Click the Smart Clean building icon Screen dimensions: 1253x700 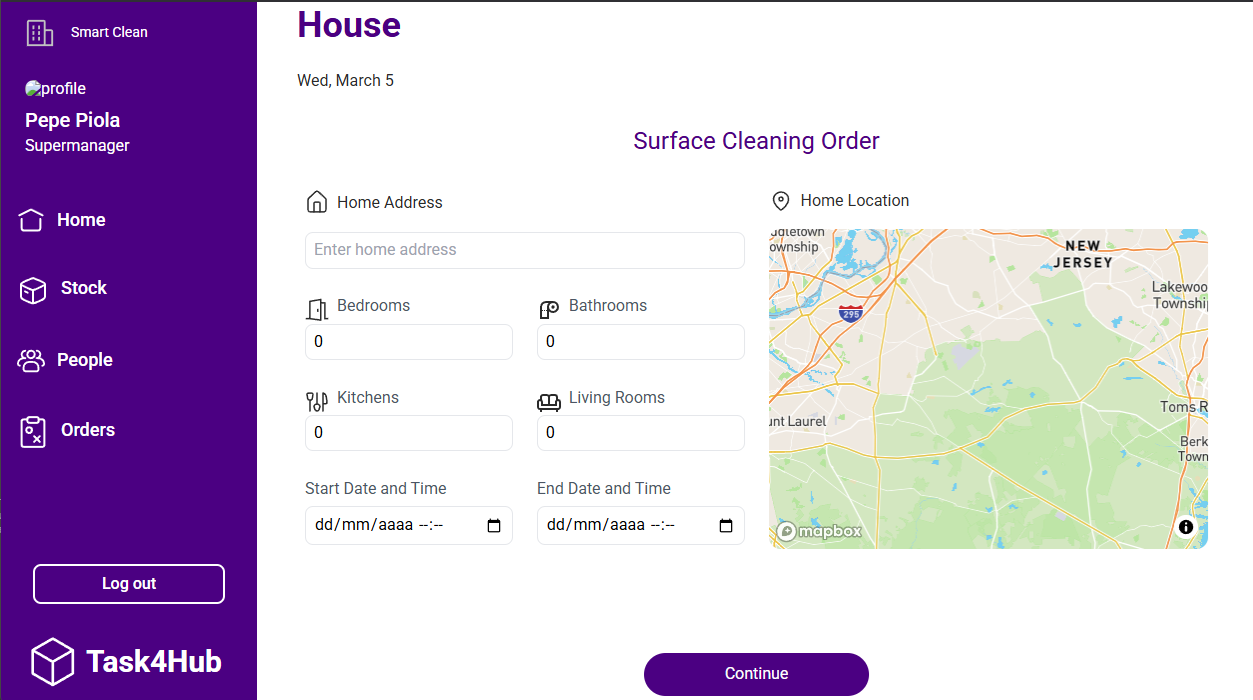point(39,33)
